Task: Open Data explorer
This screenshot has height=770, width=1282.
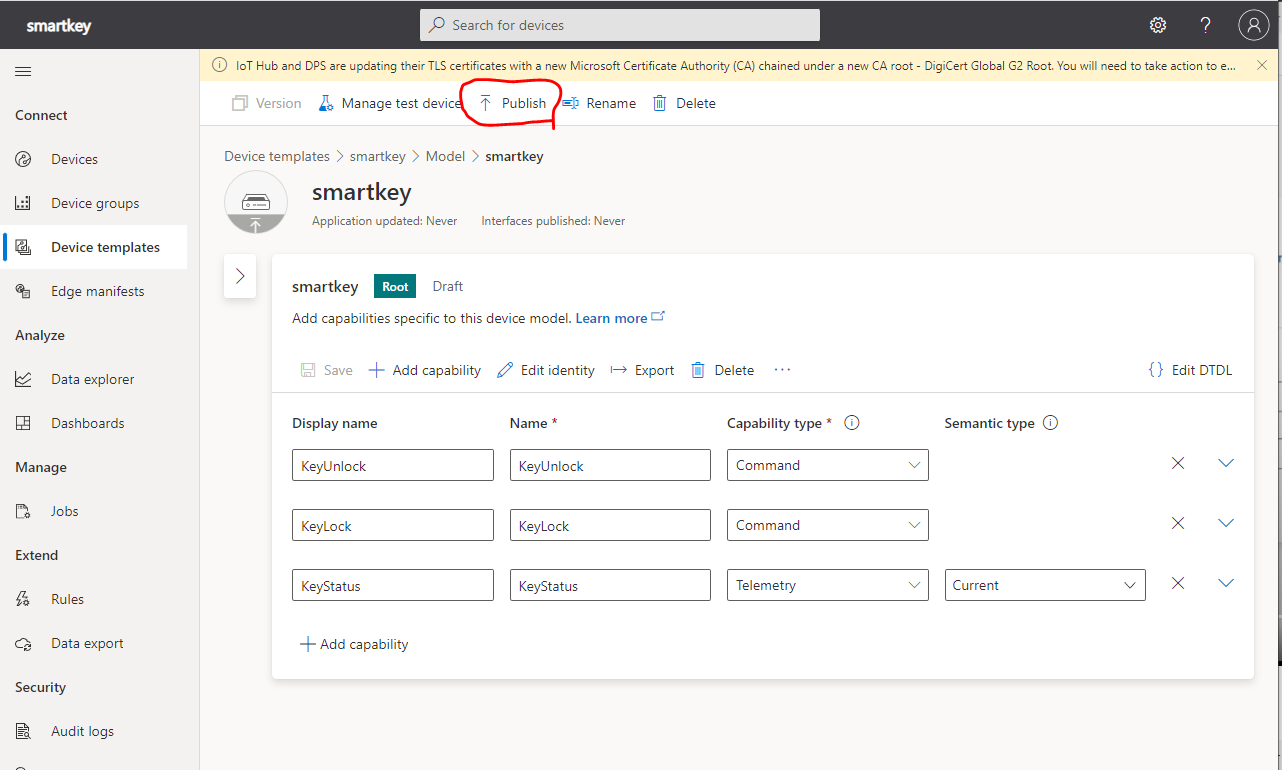Action: [94, 379]
